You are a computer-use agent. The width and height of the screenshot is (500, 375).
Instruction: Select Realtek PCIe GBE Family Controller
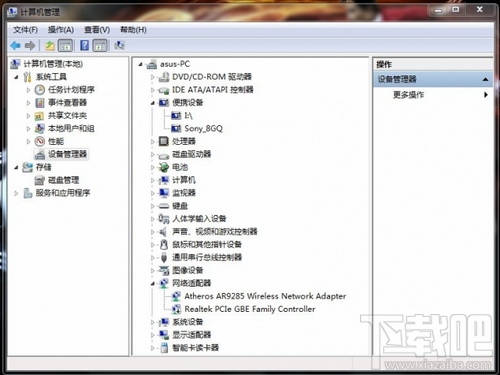pyautogui.click(x=250, y=309)
